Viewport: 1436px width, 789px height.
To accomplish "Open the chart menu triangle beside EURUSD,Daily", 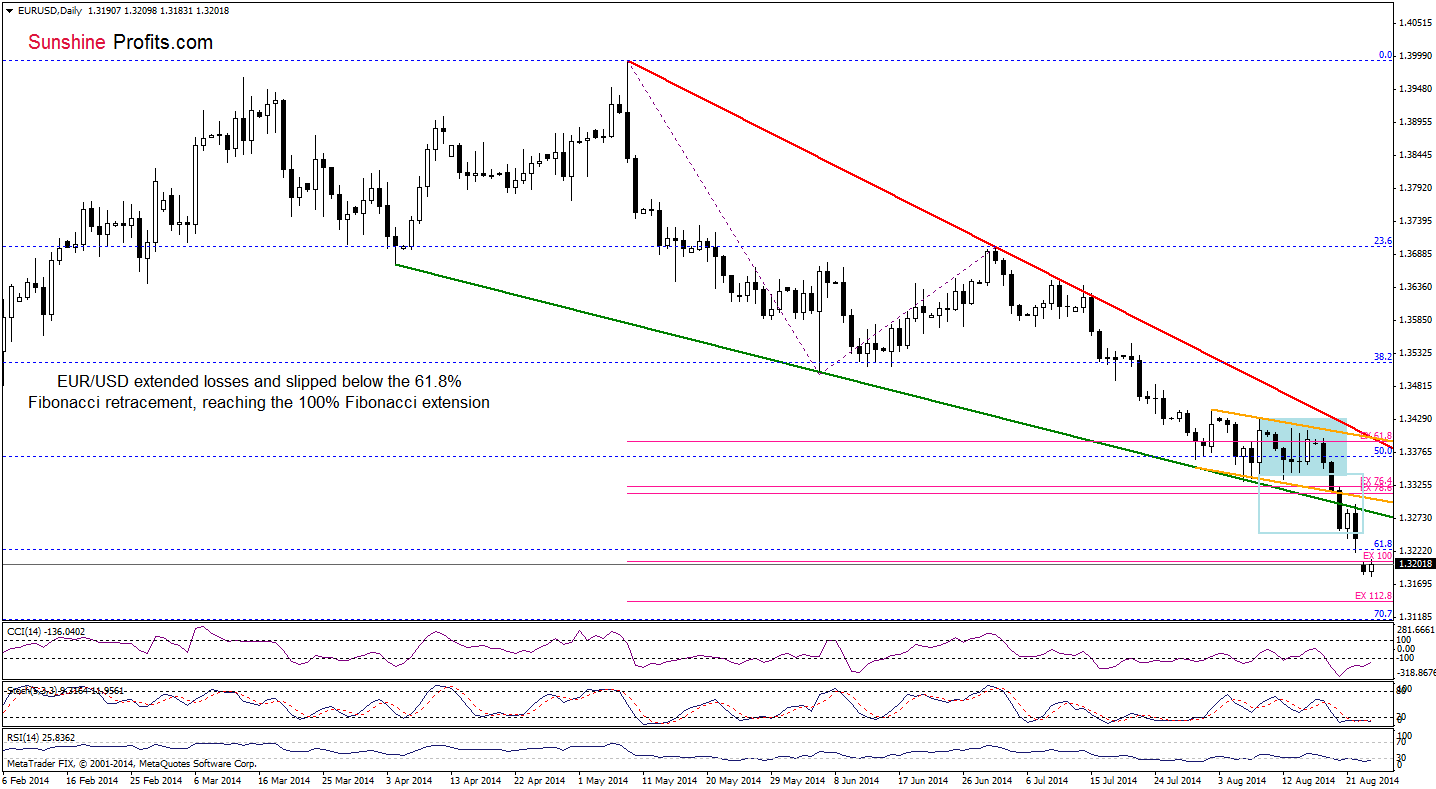I will (x=10, y=10).
